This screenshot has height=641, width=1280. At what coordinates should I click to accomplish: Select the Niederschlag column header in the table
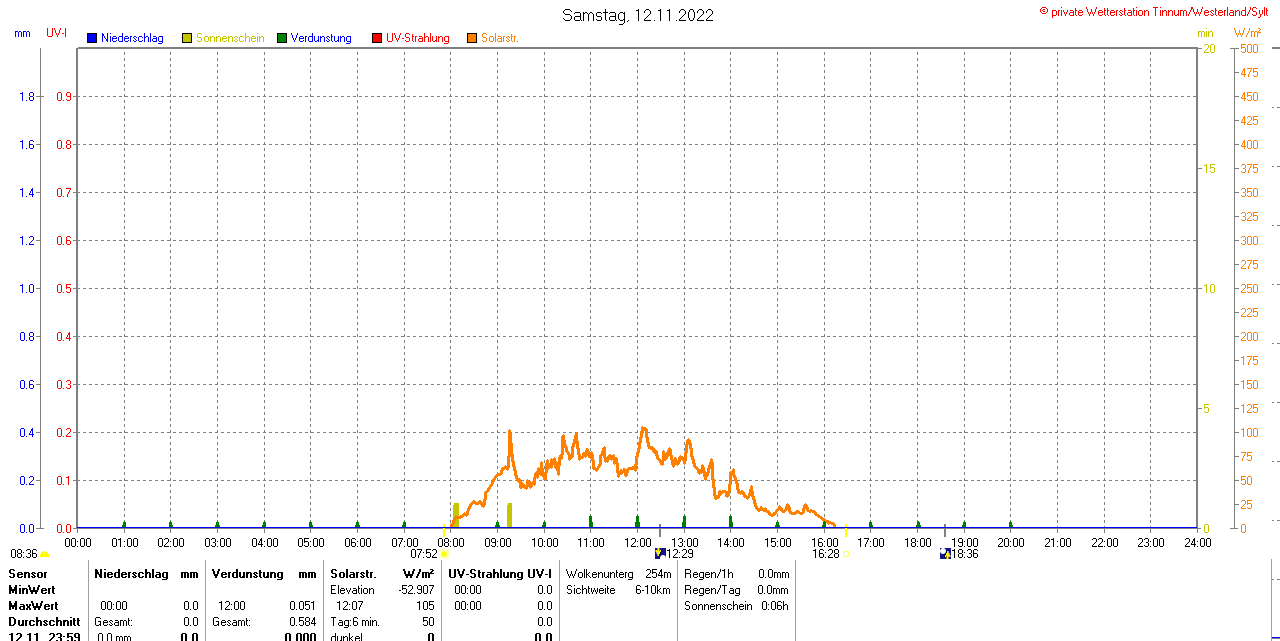(x=130, y=573)
